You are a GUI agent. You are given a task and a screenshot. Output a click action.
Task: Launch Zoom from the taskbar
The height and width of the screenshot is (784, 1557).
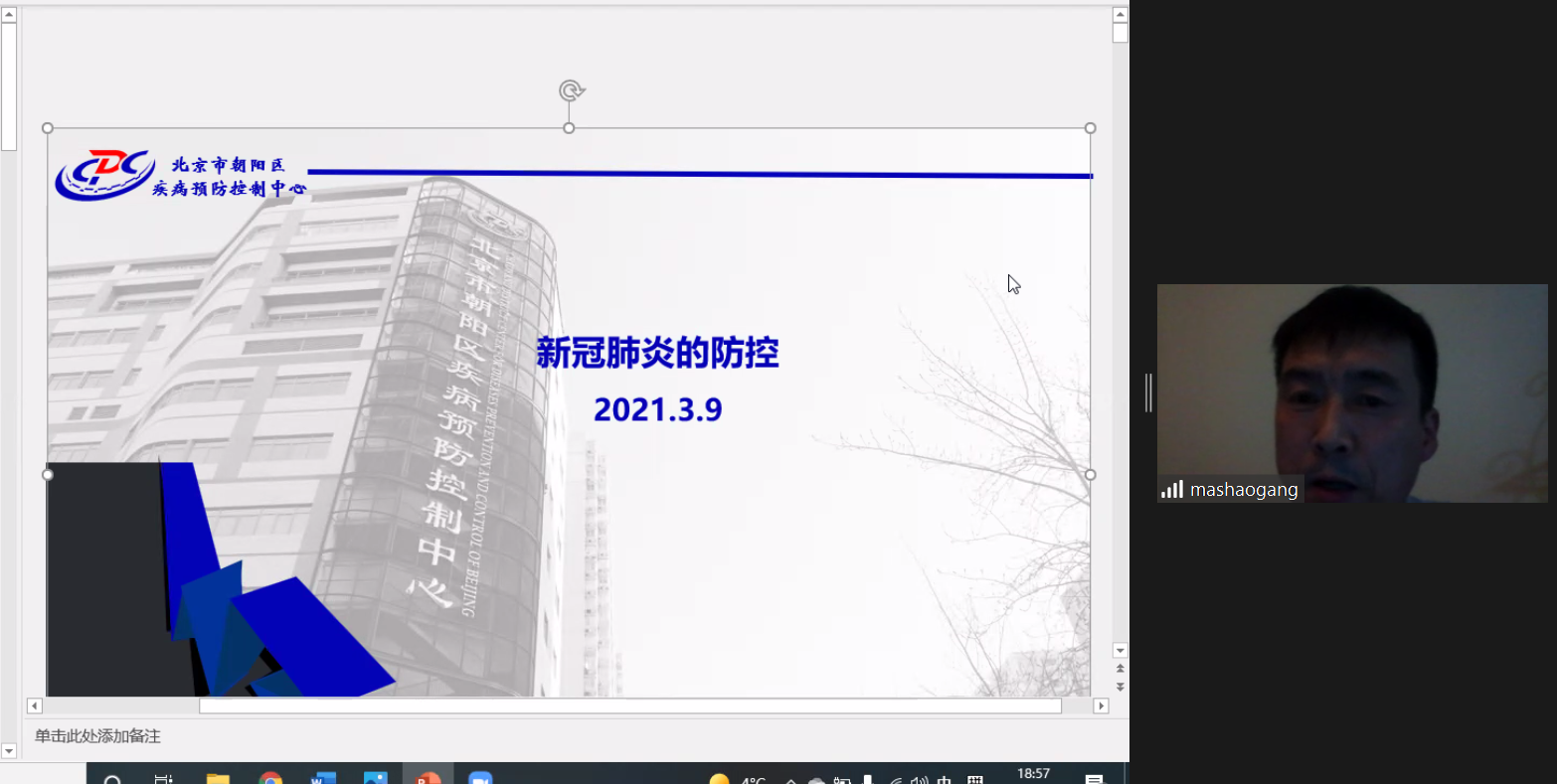480,777
